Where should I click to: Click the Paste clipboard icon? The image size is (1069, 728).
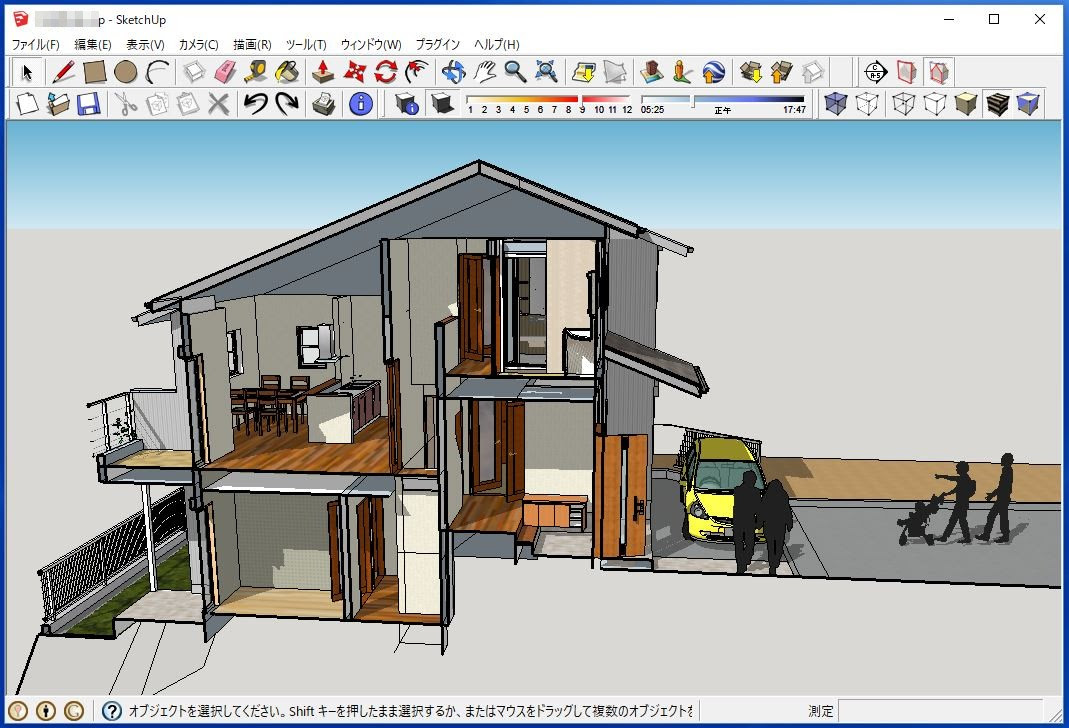(x=187, y=104)
